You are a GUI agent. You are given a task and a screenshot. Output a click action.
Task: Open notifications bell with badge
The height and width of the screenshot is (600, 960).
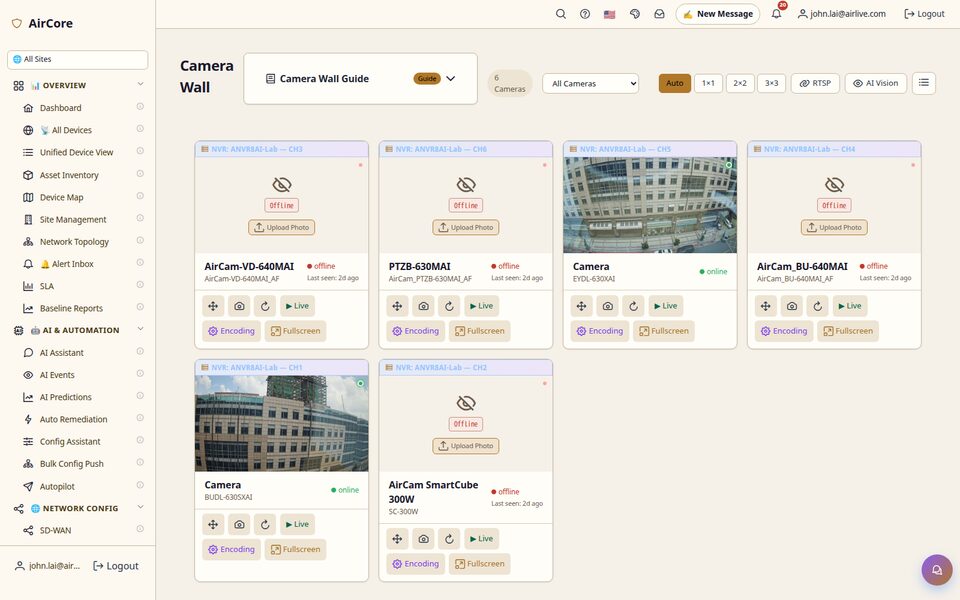776,13
